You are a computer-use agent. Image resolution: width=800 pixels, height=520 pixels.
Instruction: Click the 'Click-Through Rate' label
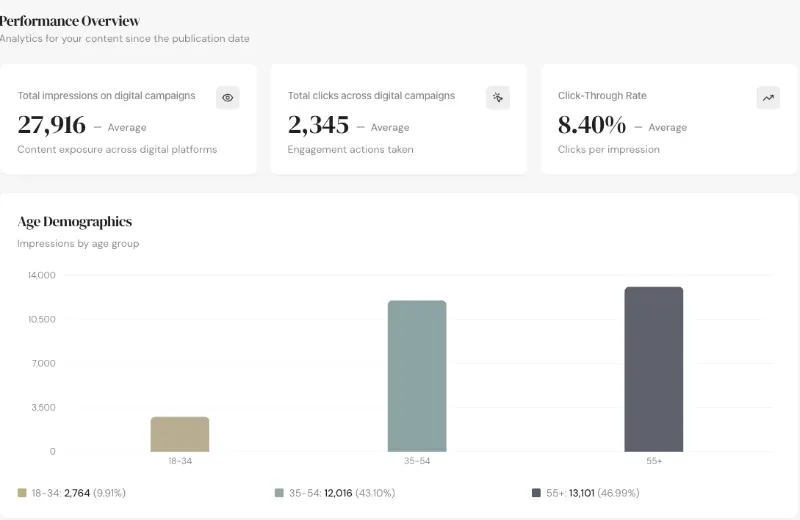[602, 95]
